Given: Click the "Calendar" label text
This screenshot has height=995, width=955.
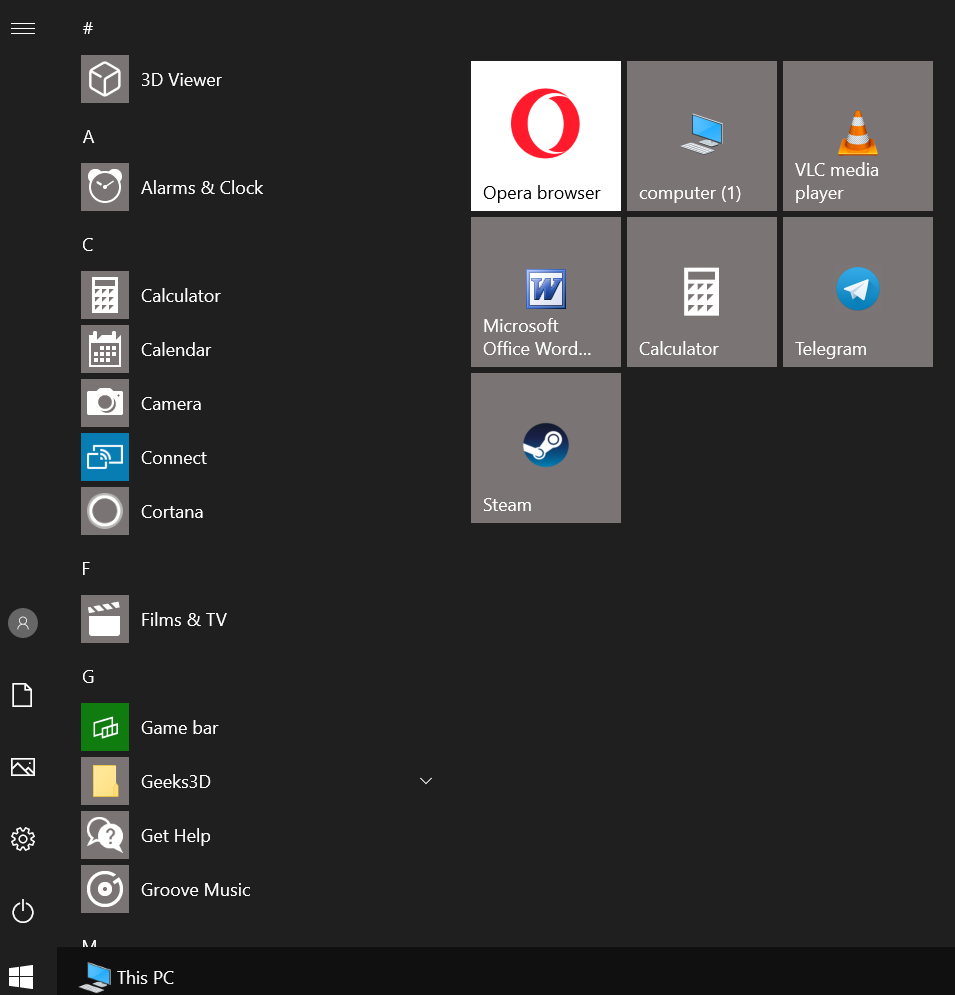Looking at the screenshot, I should (x=176, y=350).
